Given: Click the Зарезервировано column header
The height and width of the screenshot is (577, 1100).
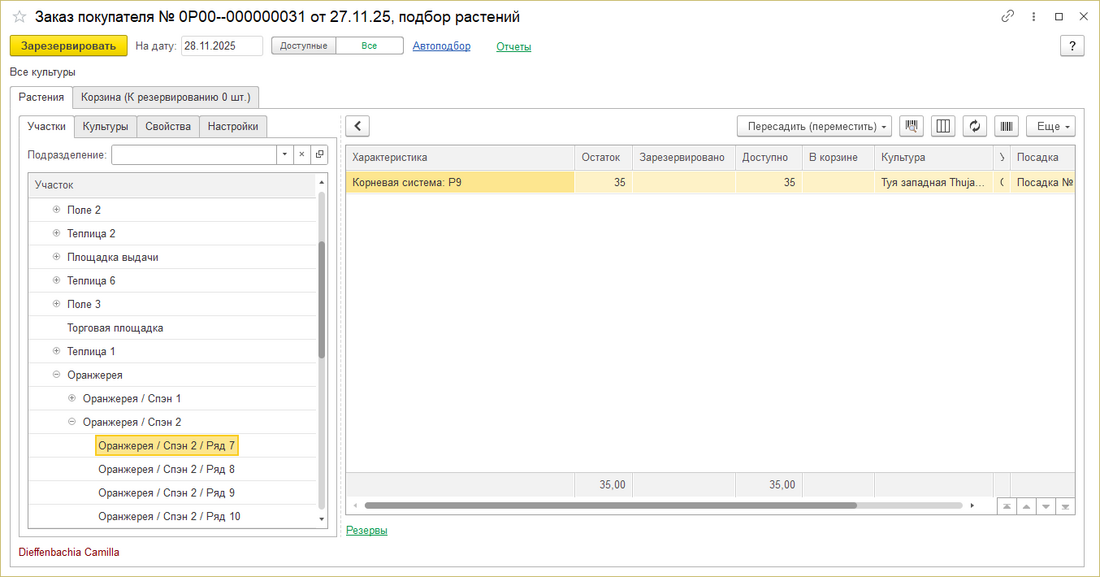Looking at the screenshot, I should 683,157.
